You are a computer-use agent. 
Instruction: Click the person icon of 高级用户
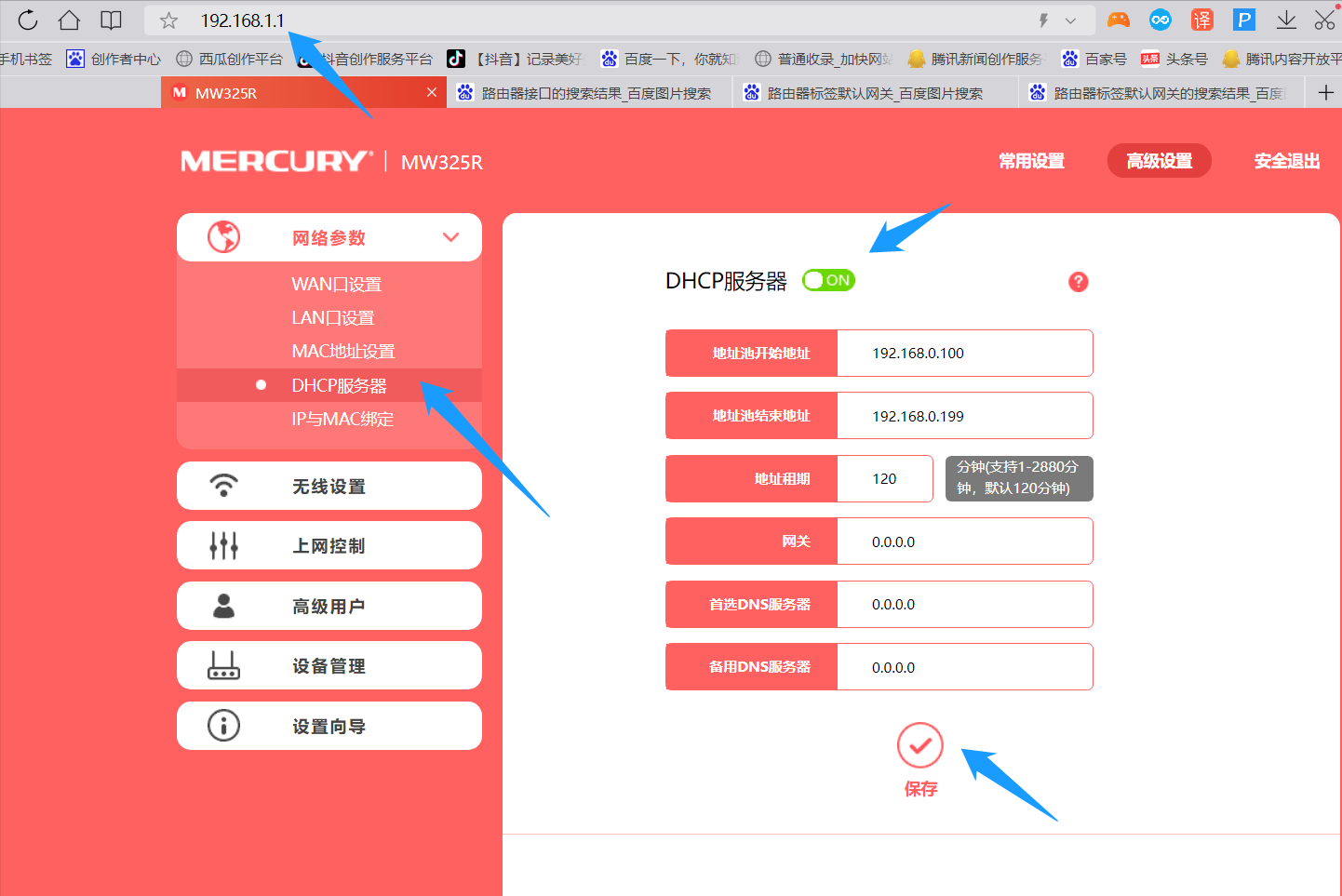tap(223, 606)
